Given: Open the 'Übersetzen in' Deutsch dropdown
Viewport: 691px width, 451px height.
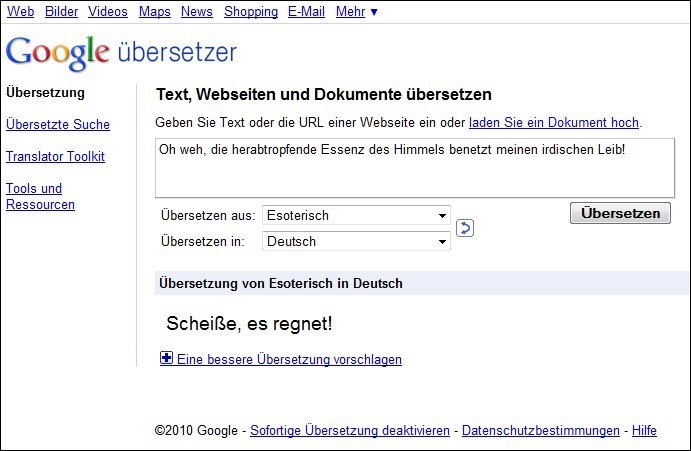Looking at the screenshot, I should [x=355, y=241].
